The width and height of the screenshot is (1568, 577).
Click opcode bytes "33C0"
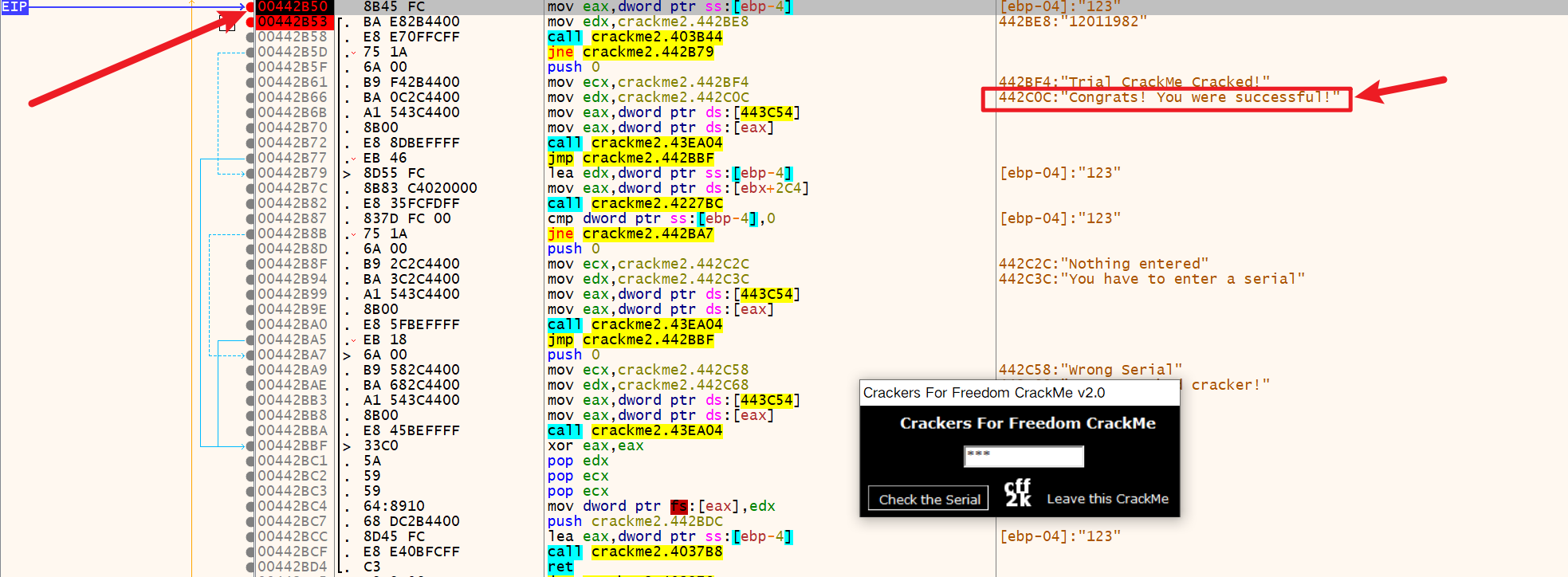click(x=381, y=446)
